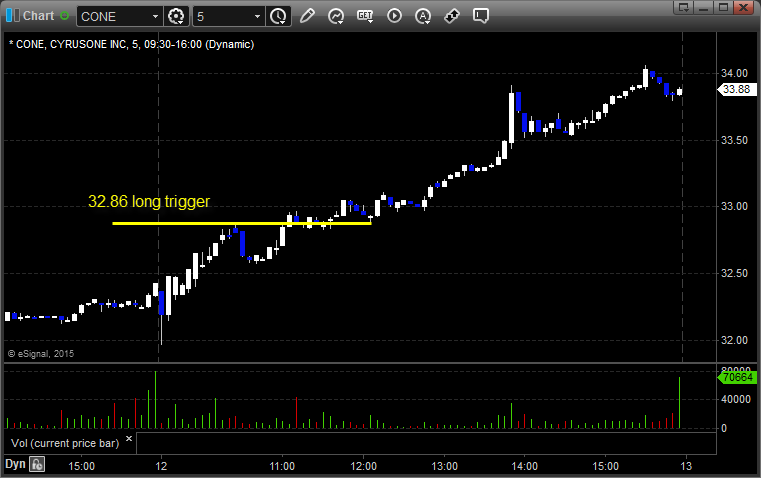The image size is (761, 478).
Task: Click the CONE, CYRUSONE INC chart title
Action: point(132,44)
